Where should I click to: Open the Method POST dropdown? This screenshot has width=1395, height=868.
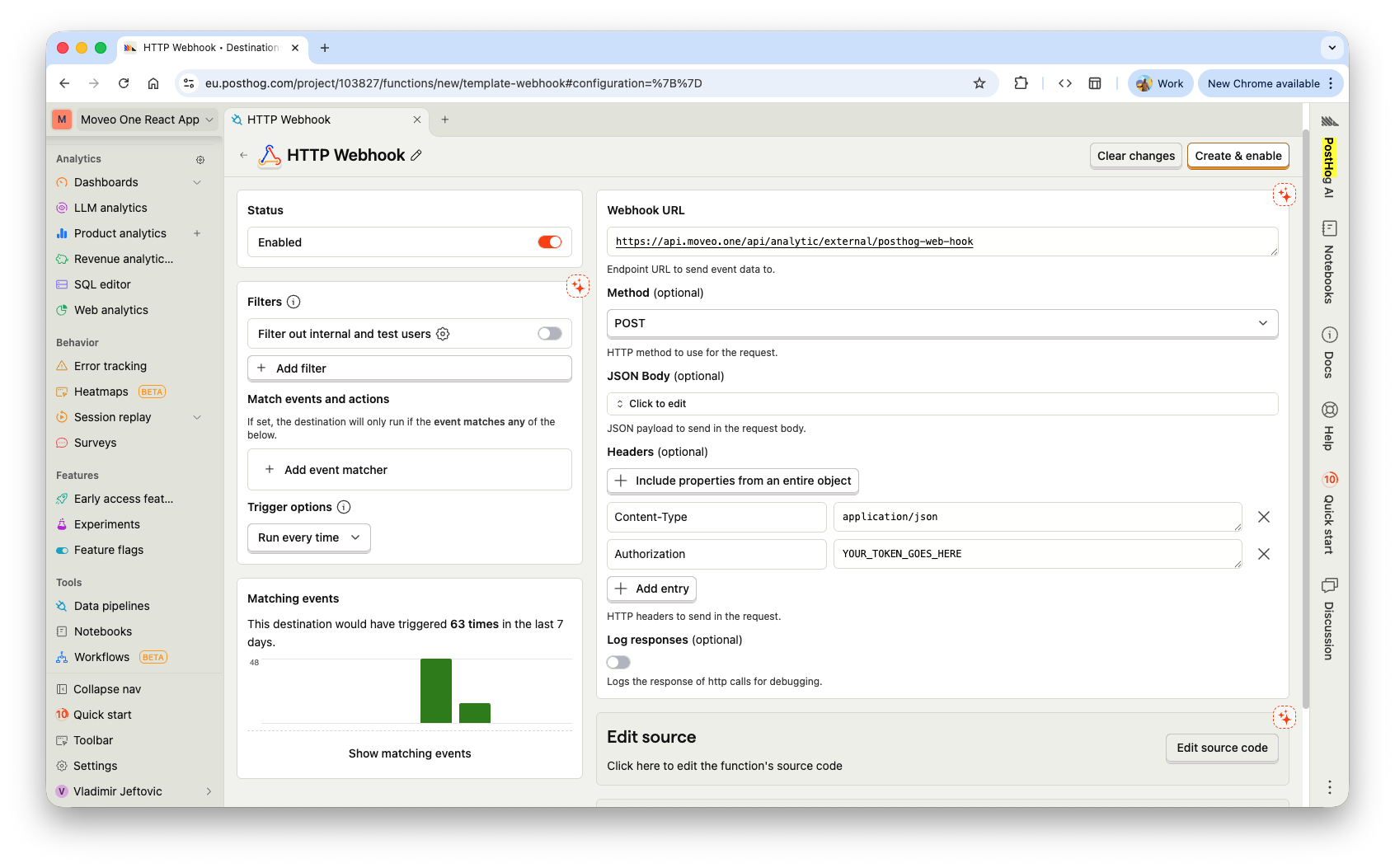942,323
